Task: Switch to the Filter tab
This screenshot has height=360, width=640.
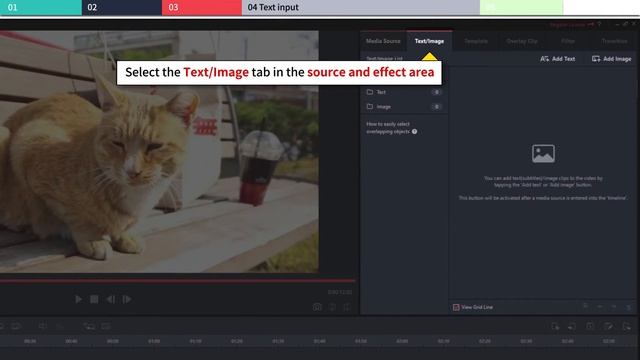Action: 568,41
